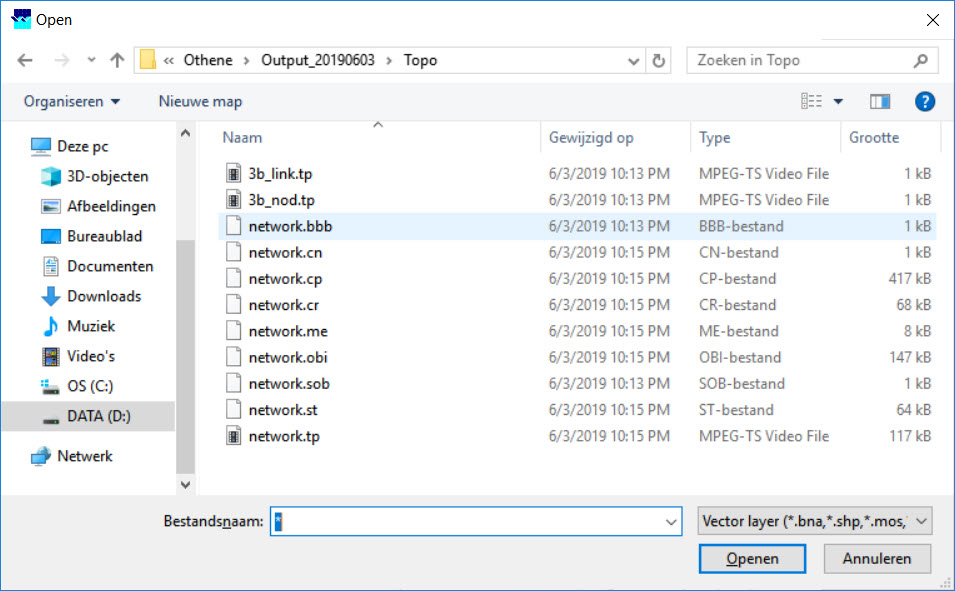The width and height of the screenshot is (955, 591).
Task: Select the Downloads folder in sidebar
Action: pyautogui.click(x=103, y=296)
